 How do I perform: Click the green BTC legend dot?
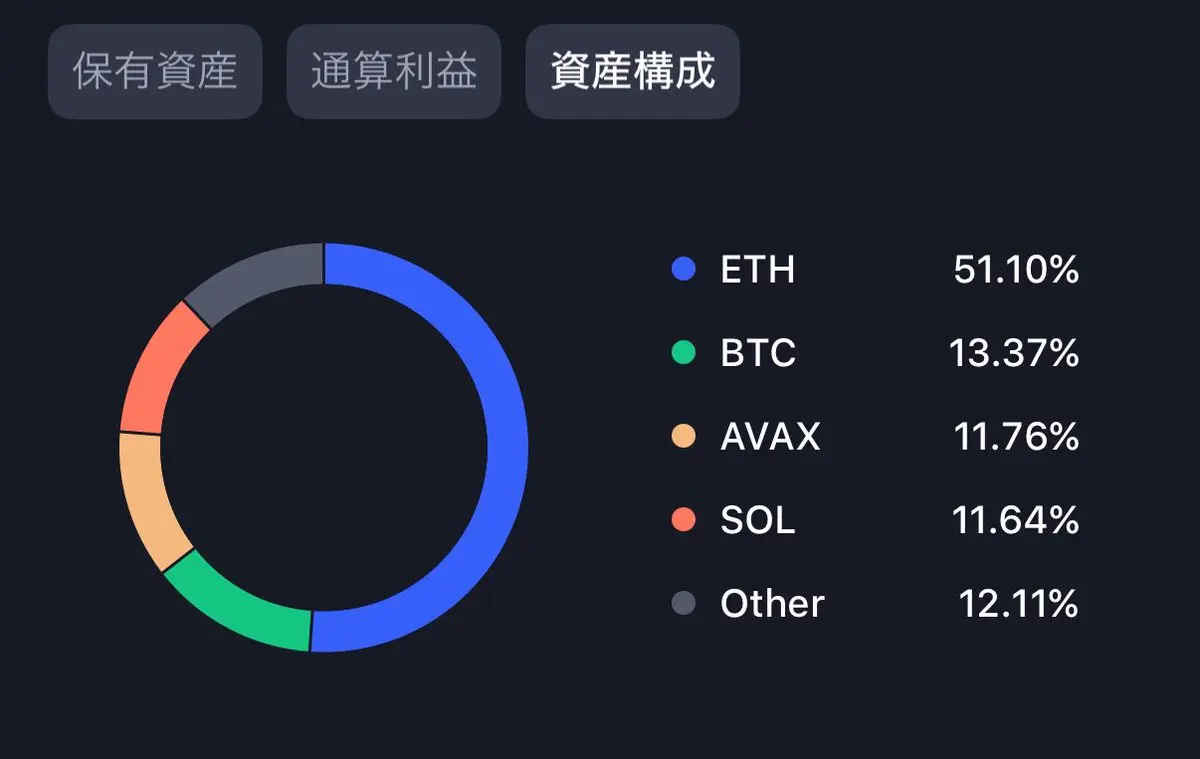point(684,352)
